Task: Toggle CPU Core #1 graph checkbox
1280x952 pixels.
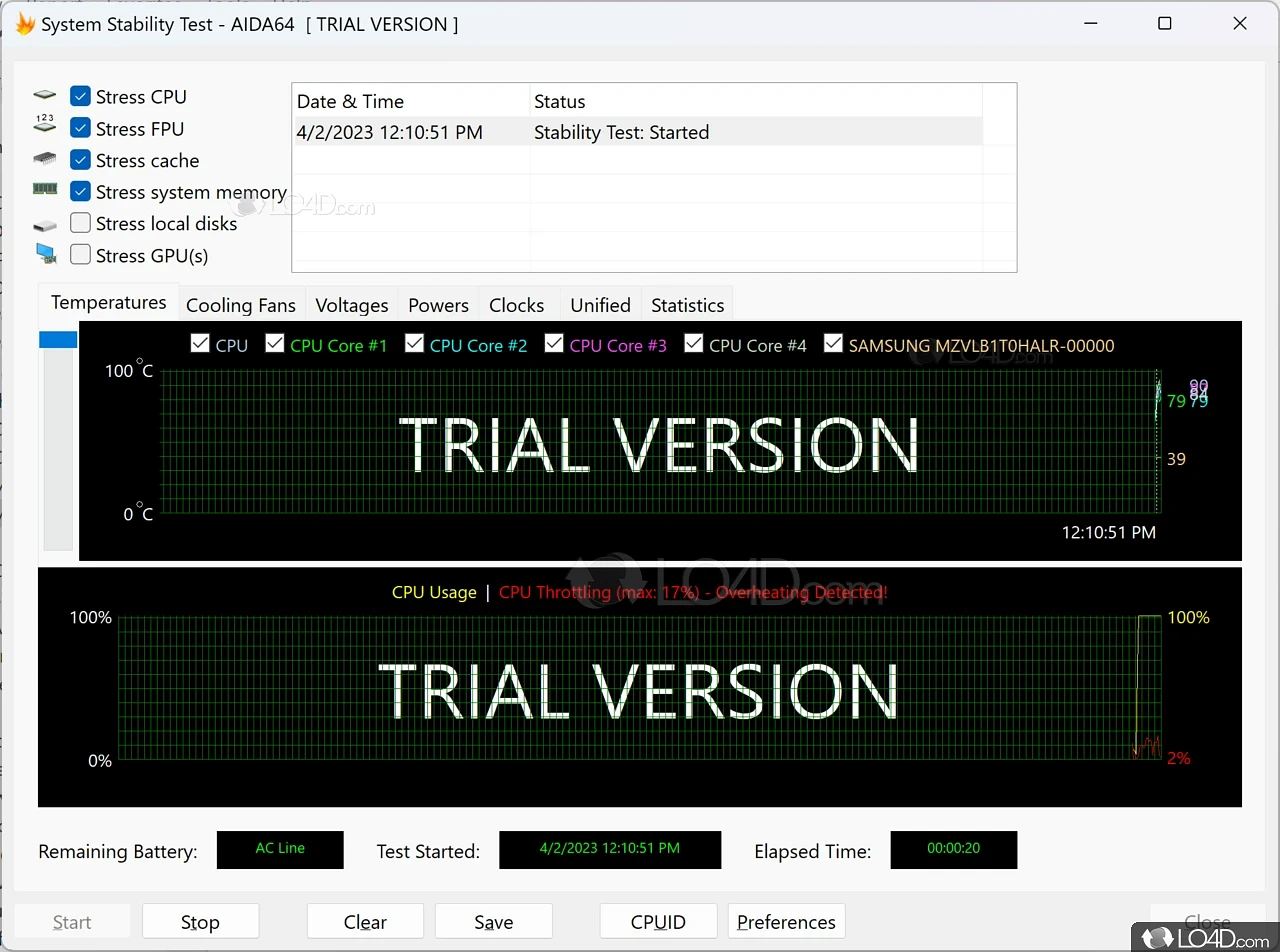Action: tap(275, 344)
